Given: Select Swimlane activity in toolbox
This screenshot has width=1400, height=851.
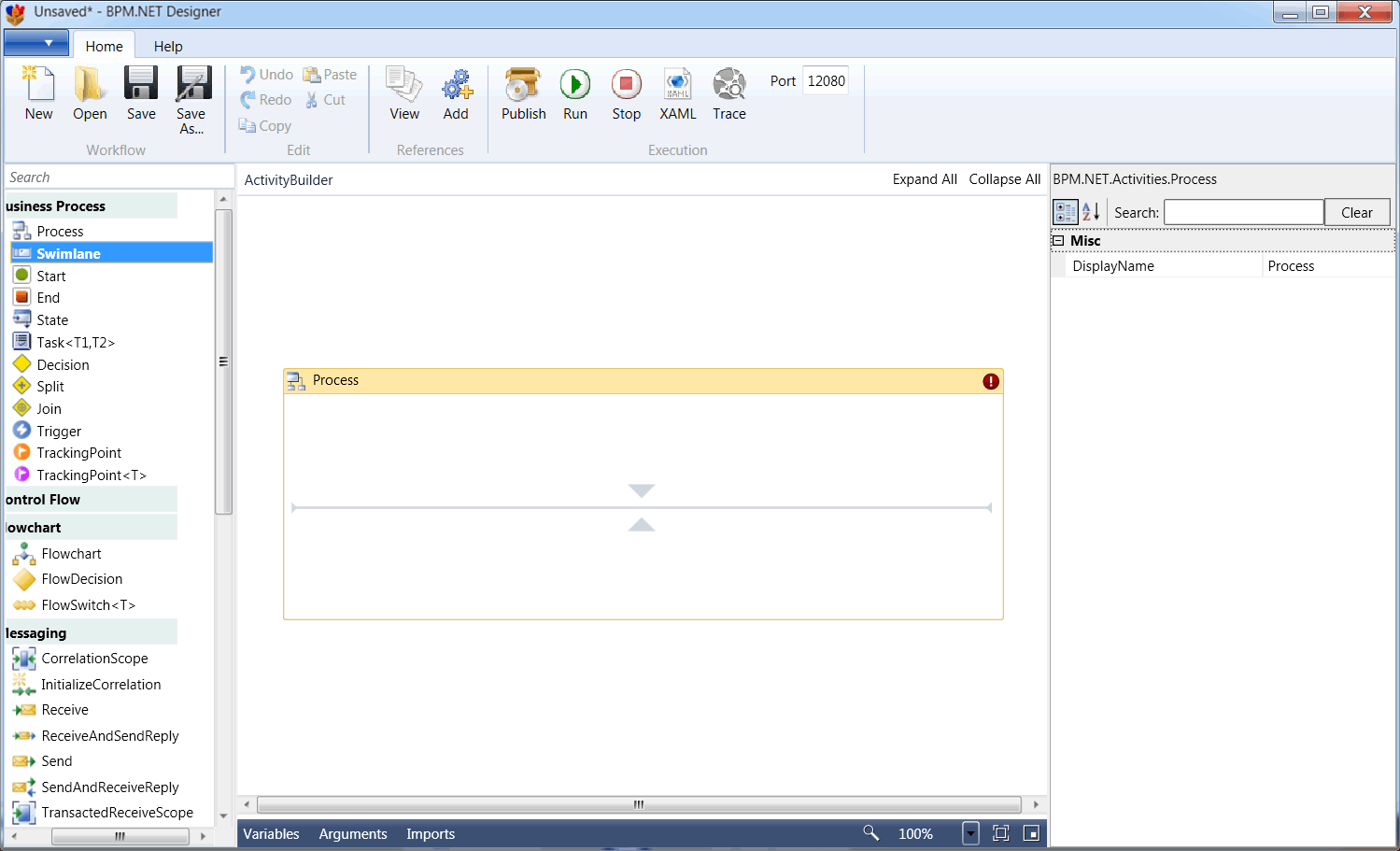Looking at the screenshot, I should 112,253.
